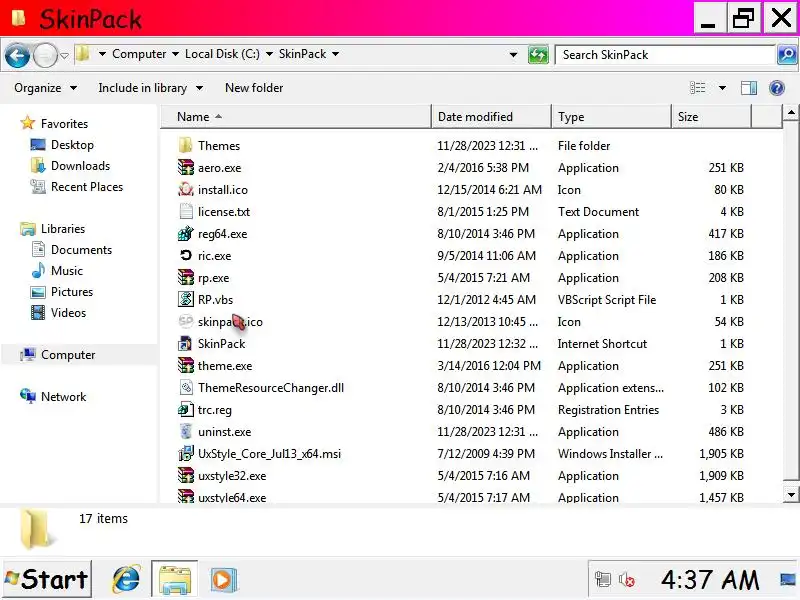This screenshot has width=800, height=600.
Task: Click the scrollbar down arrow
Action: point(790,494)
